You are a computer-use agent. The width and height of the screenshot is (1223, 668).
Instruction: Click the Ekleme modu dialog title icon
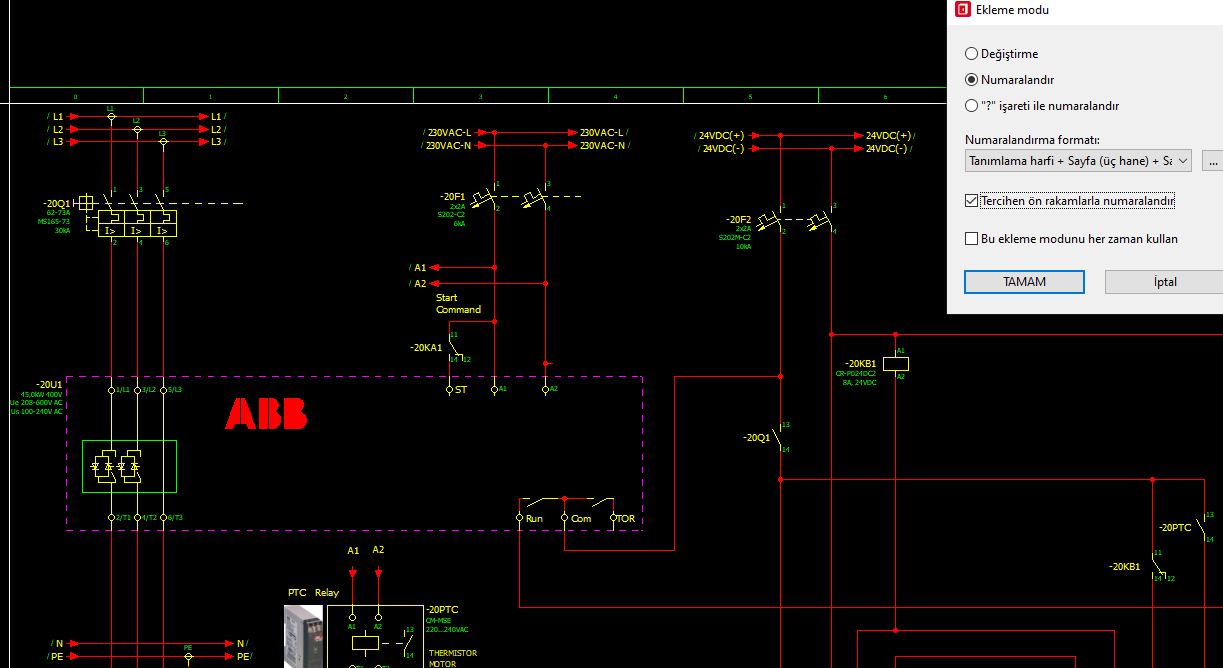(963, 10)
